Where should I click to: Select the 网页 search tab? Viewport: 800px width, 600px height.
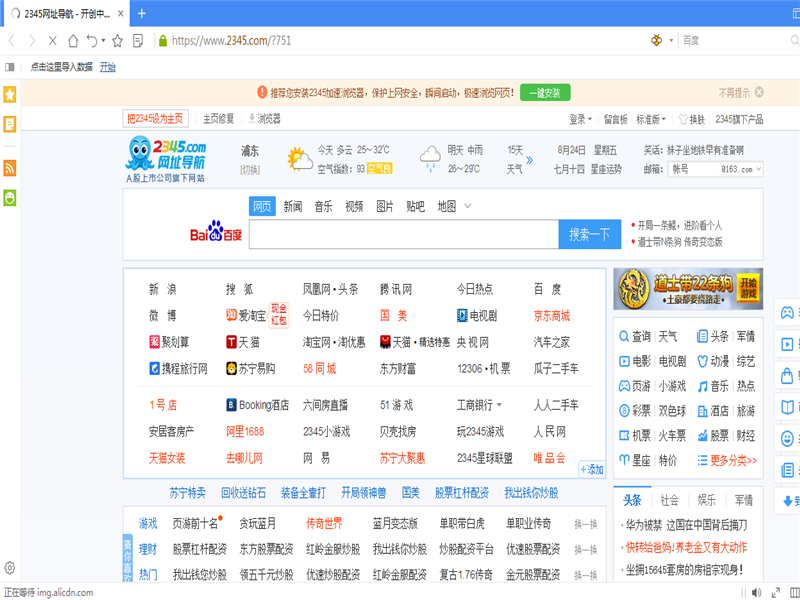[262, 206]
